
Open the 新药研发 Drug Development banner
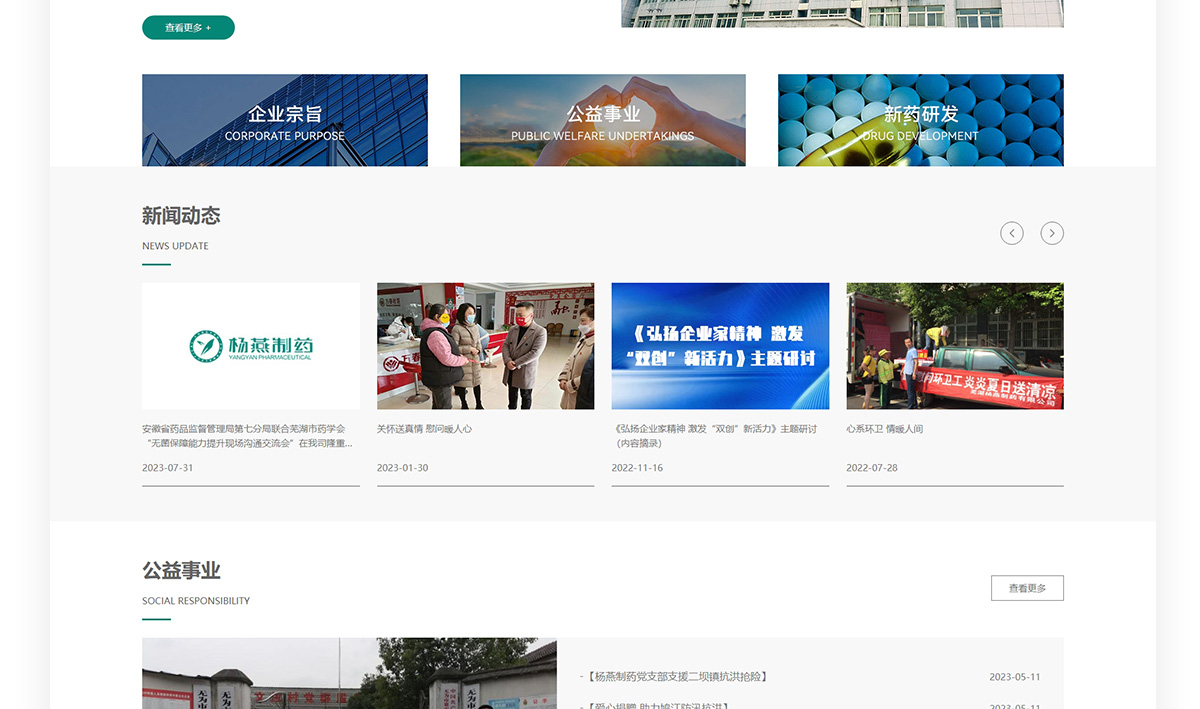(921, 120)
